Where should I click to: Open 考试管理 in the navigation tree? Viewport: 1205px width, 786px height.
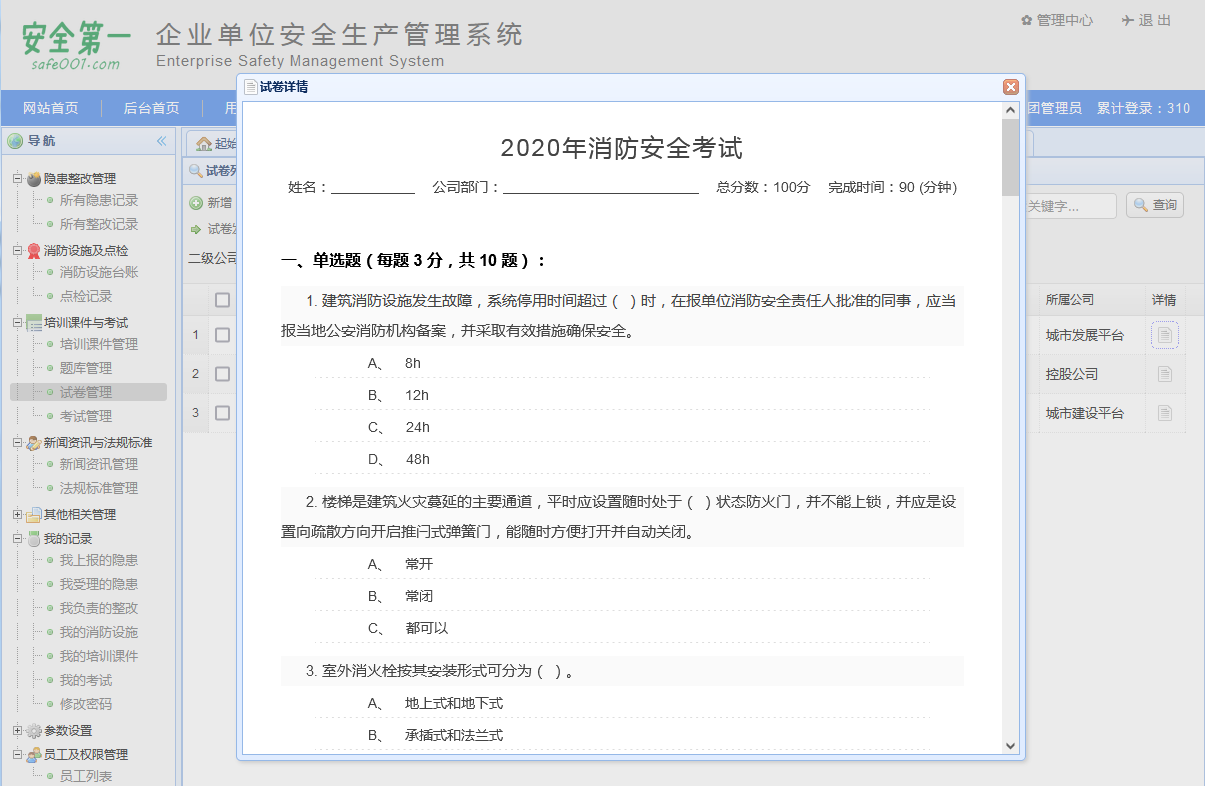point(86,416)
